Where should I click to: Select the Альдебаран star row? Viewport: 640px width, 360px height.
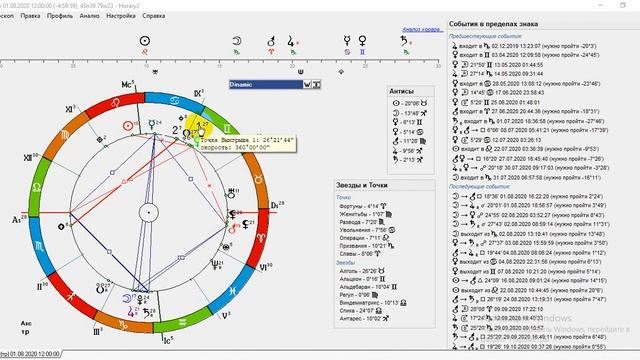tap(368, 287)
